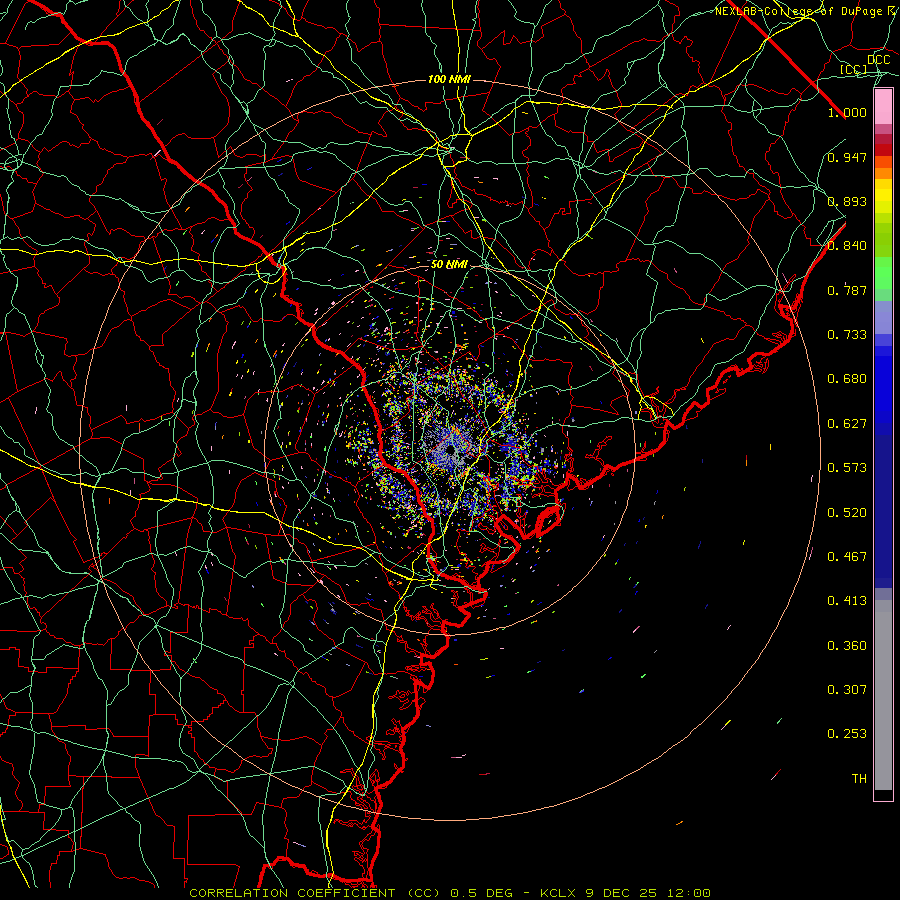Screen dimensions: 900x900
Task: Click the 0.893 scale value
Action: (x=847, y=201)
